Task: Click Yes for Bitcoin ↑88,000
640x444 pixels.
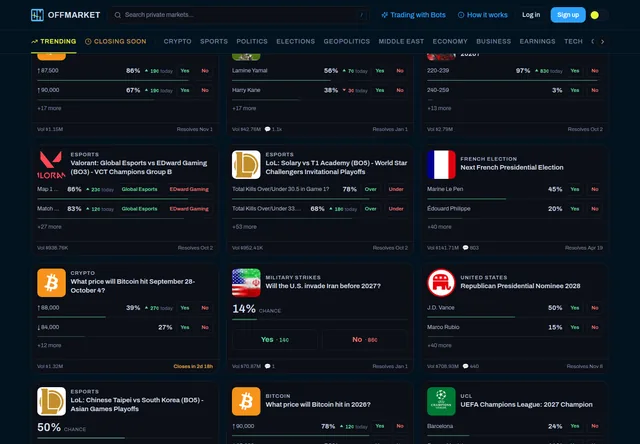Action: [185, 308]
